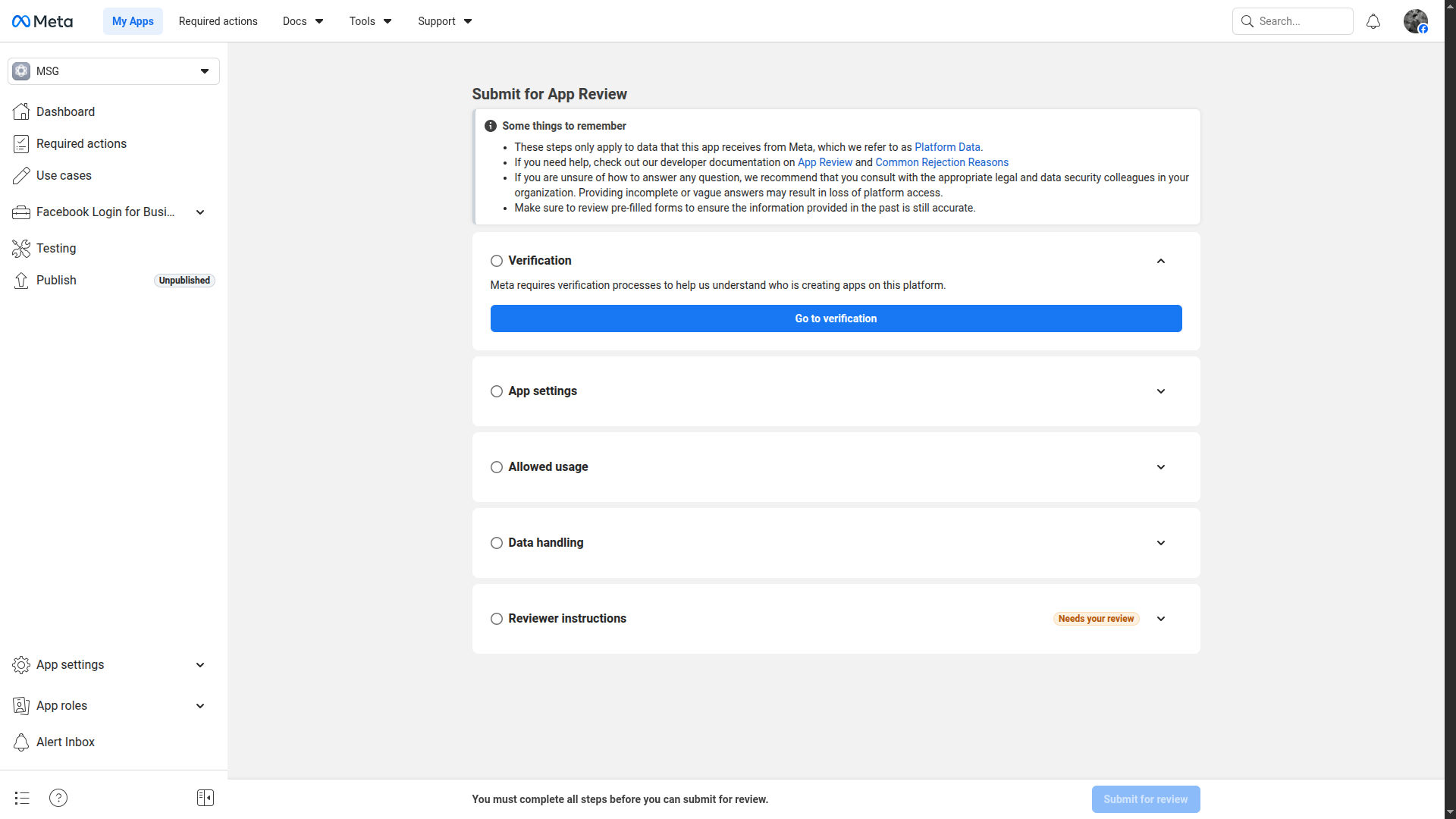Image resolution: width=1456 pixels, height=819 pixels.
Task: Click Go to verification
Action: tap(835, 318)
